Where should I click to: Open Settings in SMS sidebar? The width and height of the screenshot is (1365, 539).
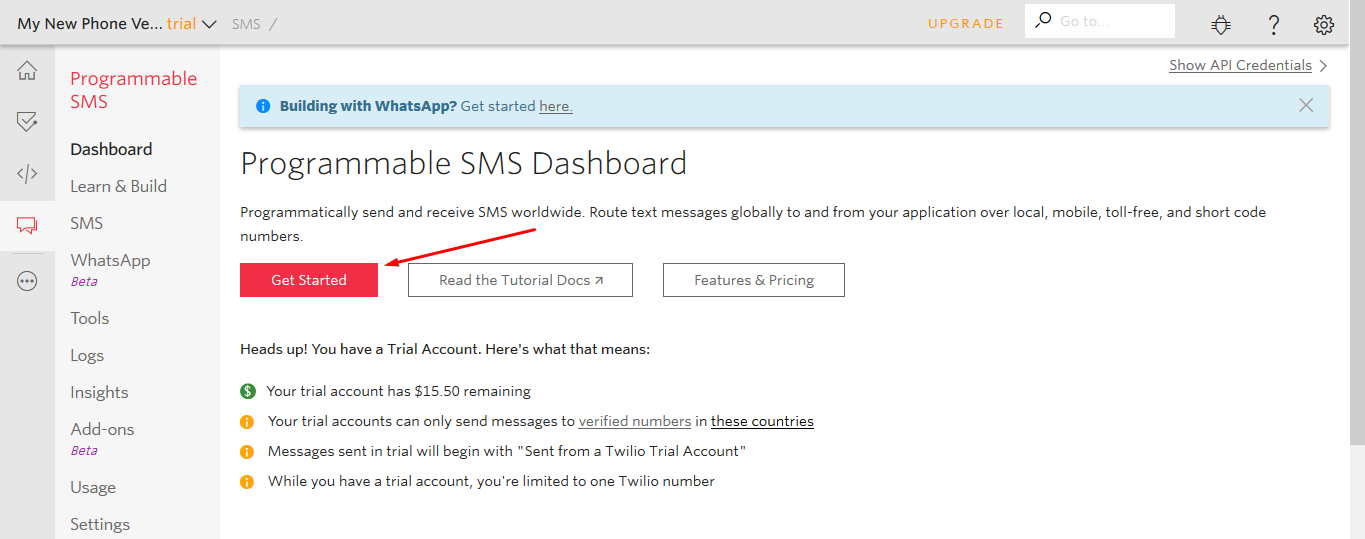pyautogui.click(x=100, y=524)
